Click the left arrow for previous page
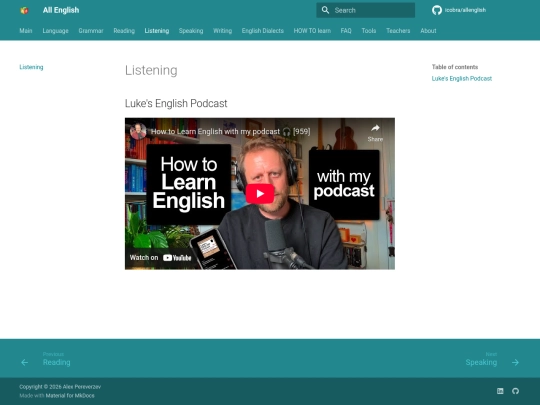This screenshot has height=405, width=540. (x=24, y=362)
